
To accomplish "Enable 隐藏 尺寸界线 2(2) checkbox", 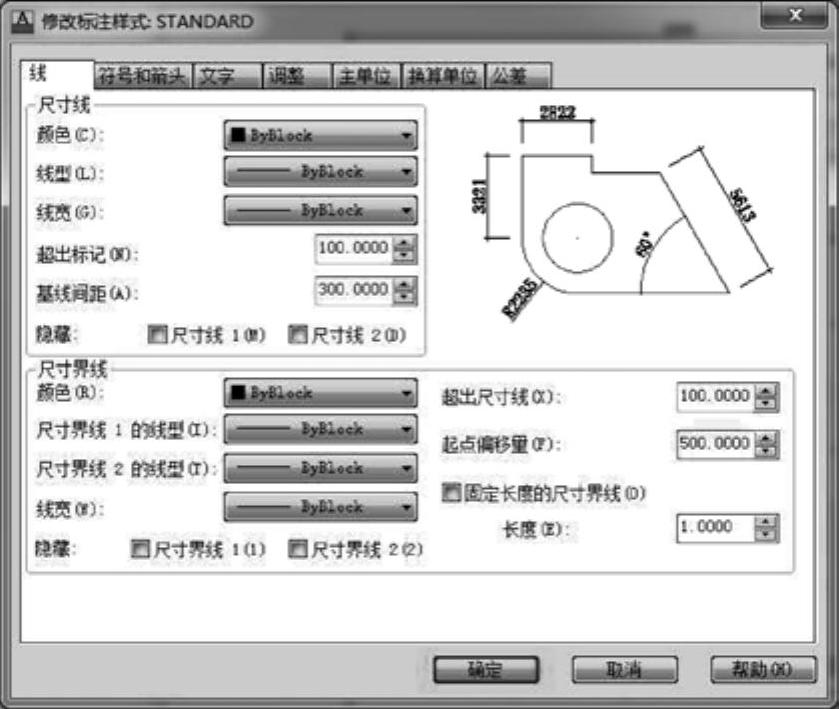I will click(298, 548).
